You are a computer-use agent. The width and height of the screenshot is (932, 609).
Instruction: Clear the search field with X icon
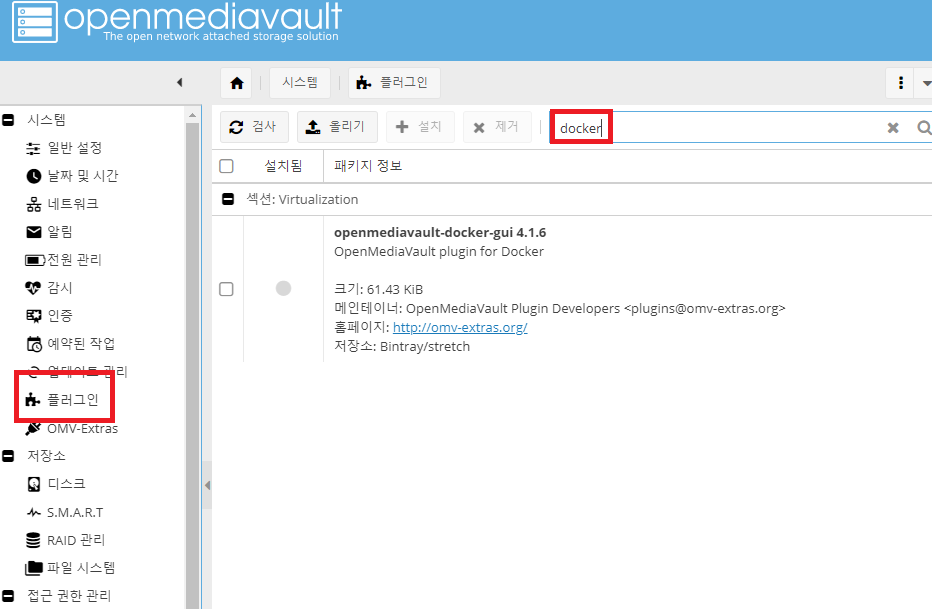(893, 128)
